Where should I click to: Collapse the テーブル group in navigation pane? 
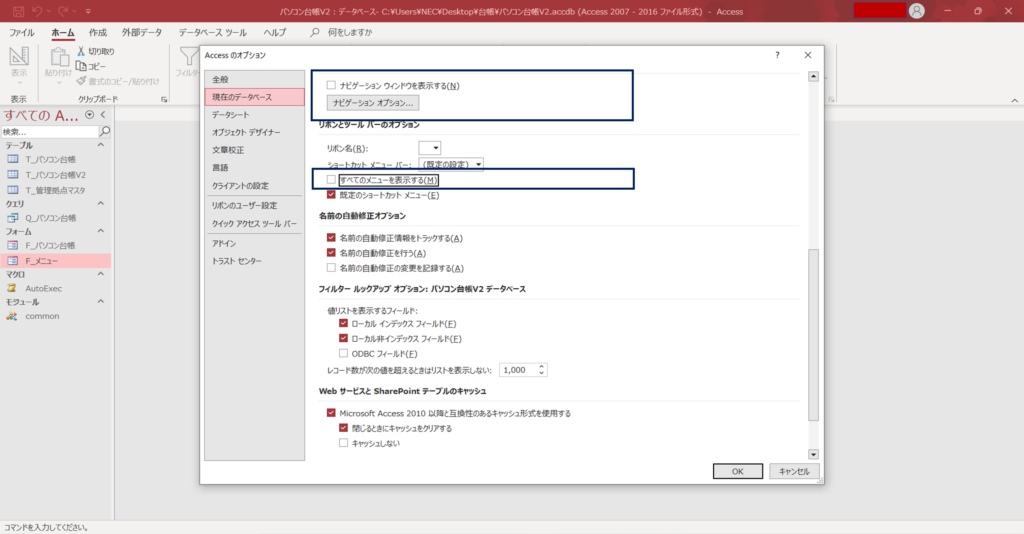point(101,145)
